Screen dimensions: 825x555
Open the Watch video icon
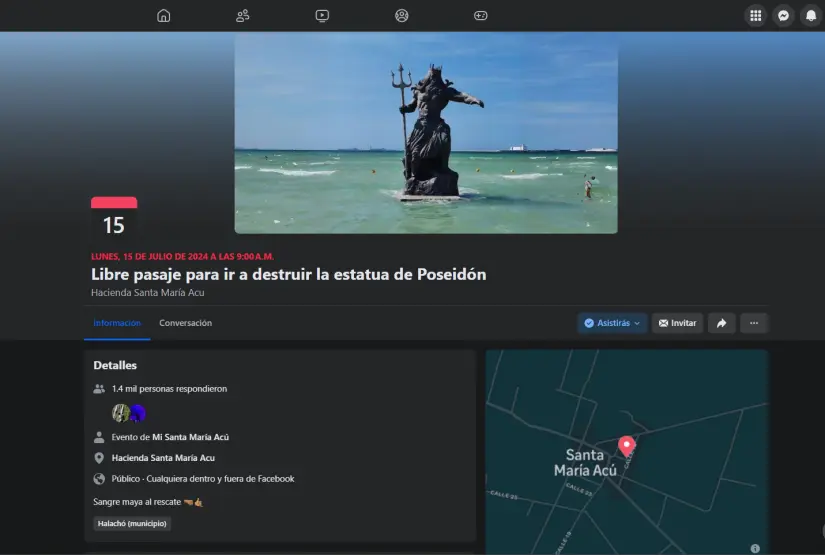[x=322, y=15]
